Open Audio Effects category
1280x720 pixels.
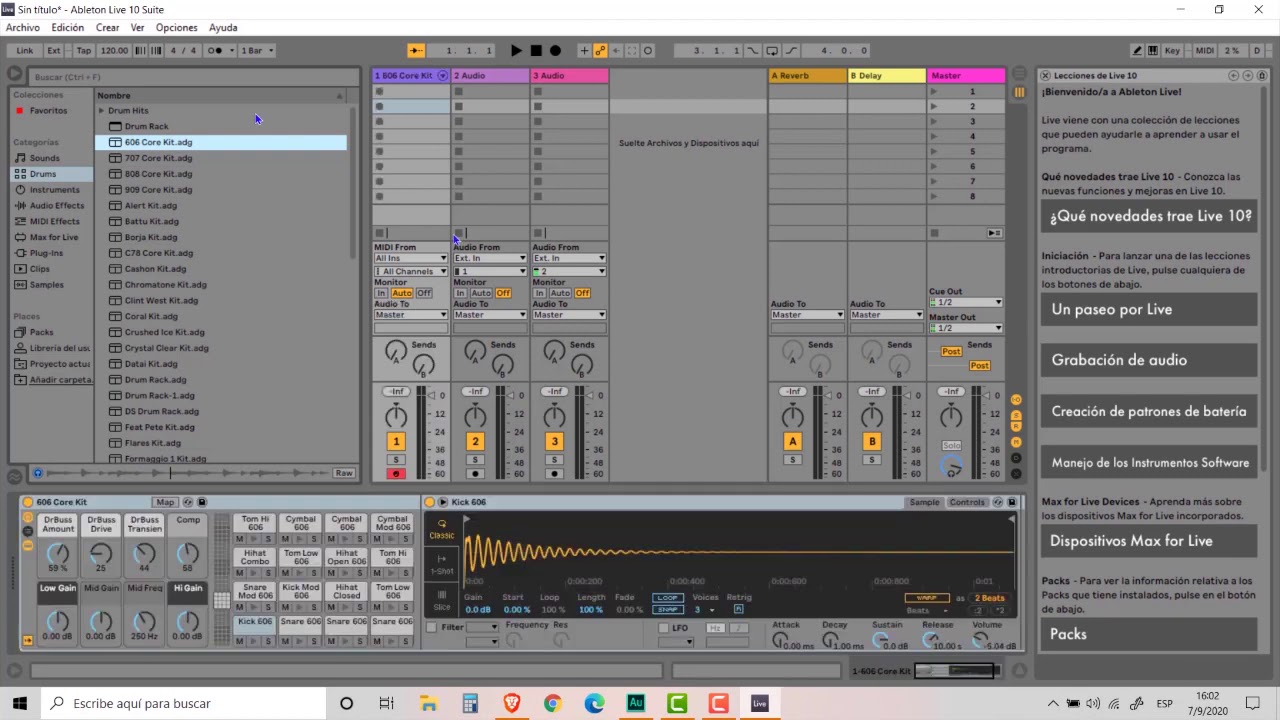(x=57, y=205)
